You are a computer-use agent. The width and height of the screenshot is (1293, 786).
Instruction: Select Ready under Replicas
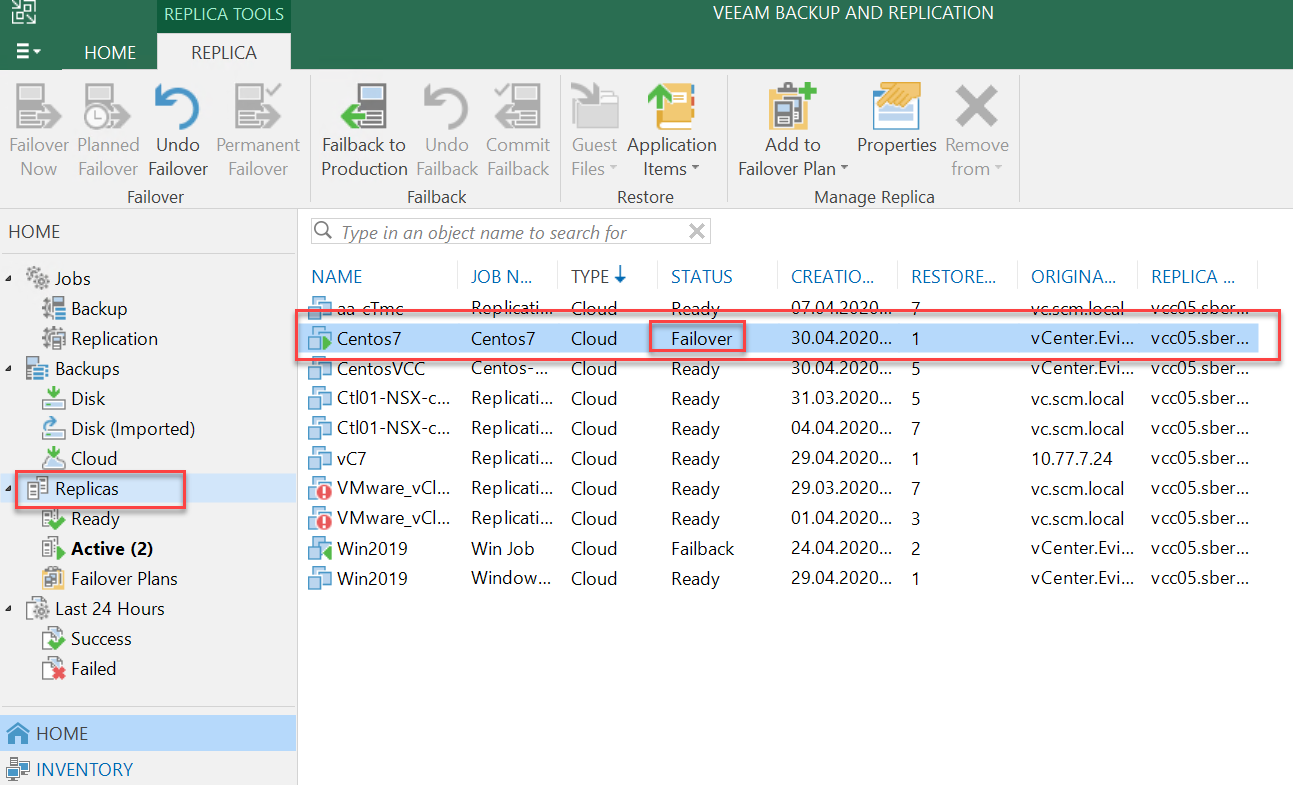pyautogui.click(x=95, y=519)
